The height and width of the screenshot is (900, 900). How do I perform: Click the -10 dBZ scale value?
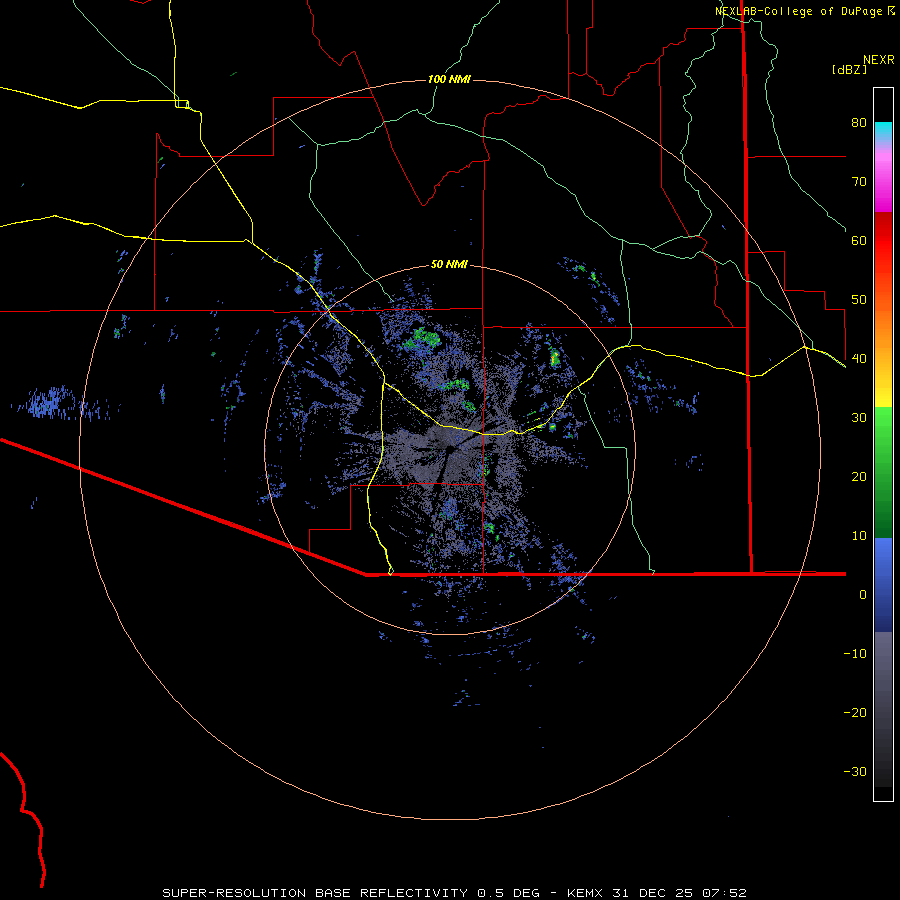[855, 654]
